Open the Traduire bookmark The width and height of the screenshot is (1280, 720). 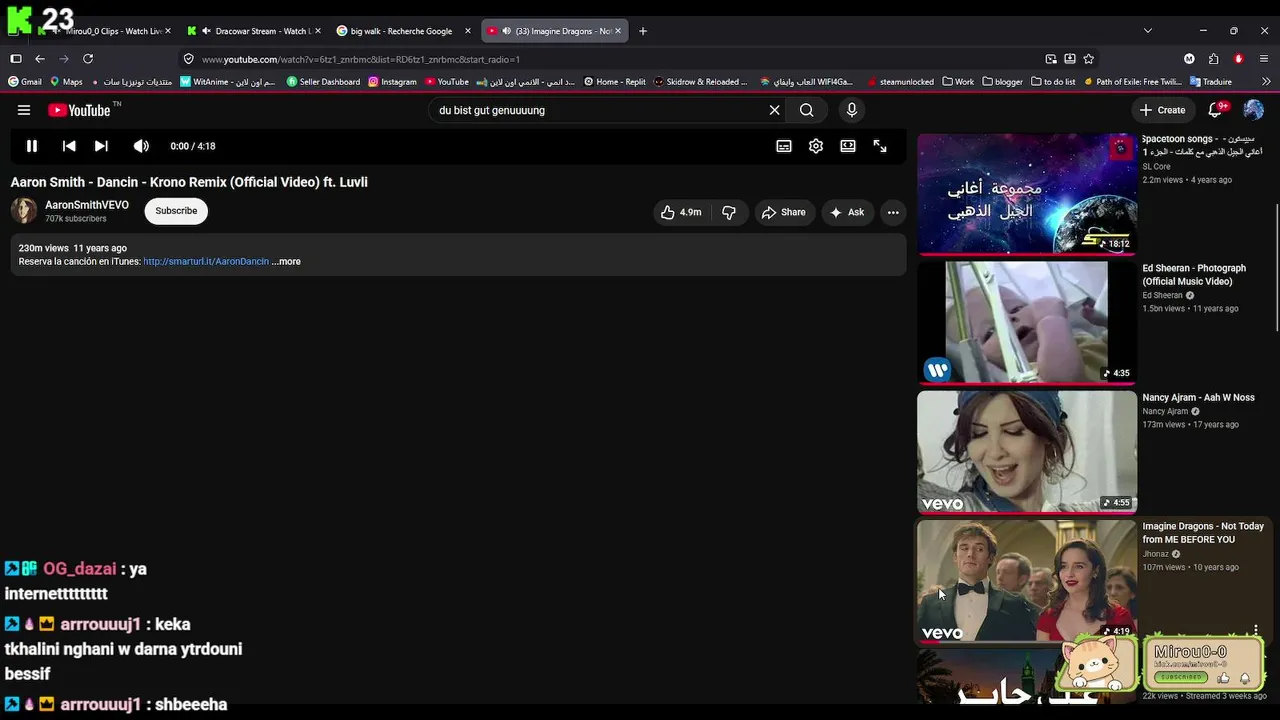pyautogui.click(x=1211, y=82)
